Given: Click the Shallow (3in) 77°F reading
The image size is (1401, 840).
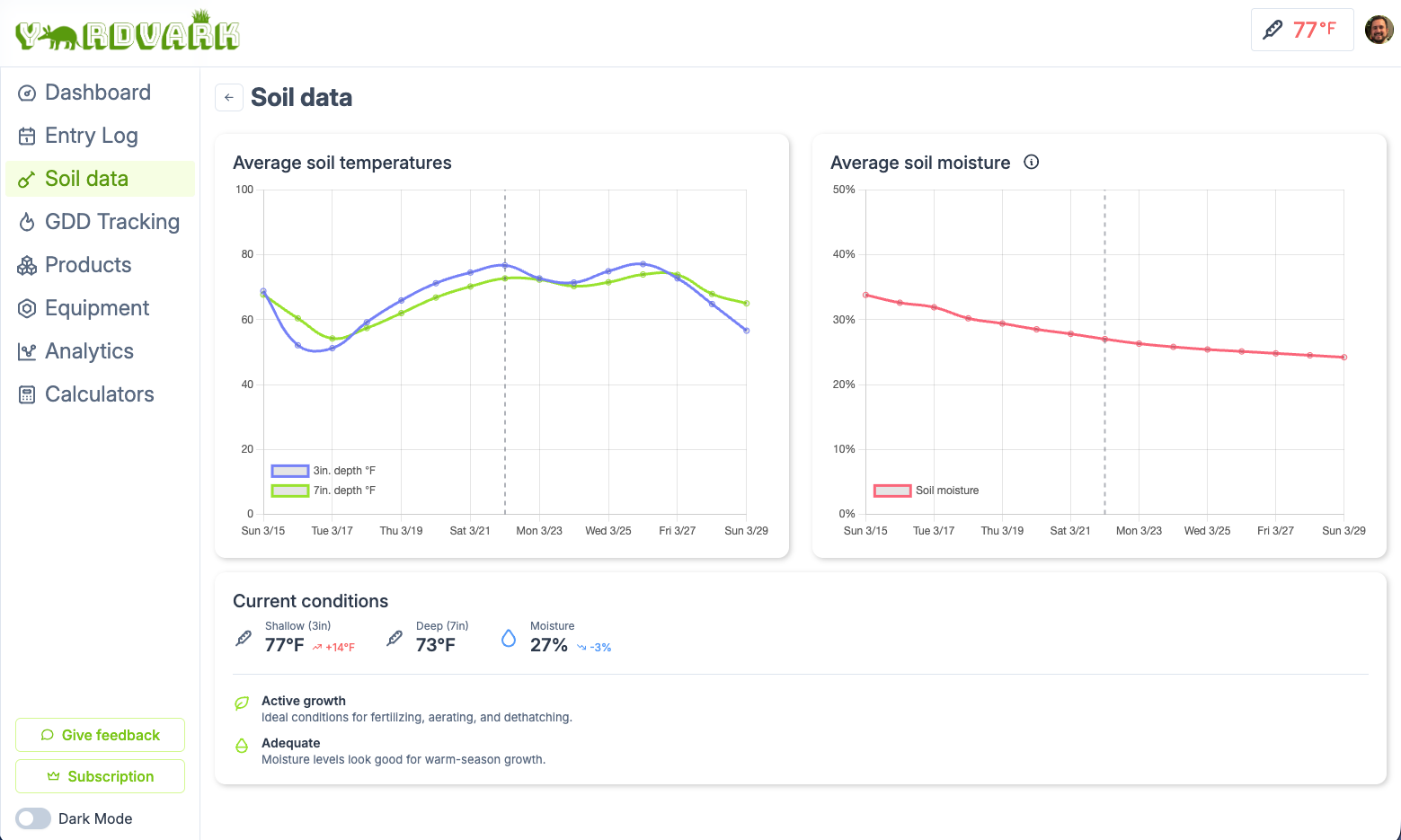Looking at the screenshot, I should pyautogui.click(x=284, y=645).
